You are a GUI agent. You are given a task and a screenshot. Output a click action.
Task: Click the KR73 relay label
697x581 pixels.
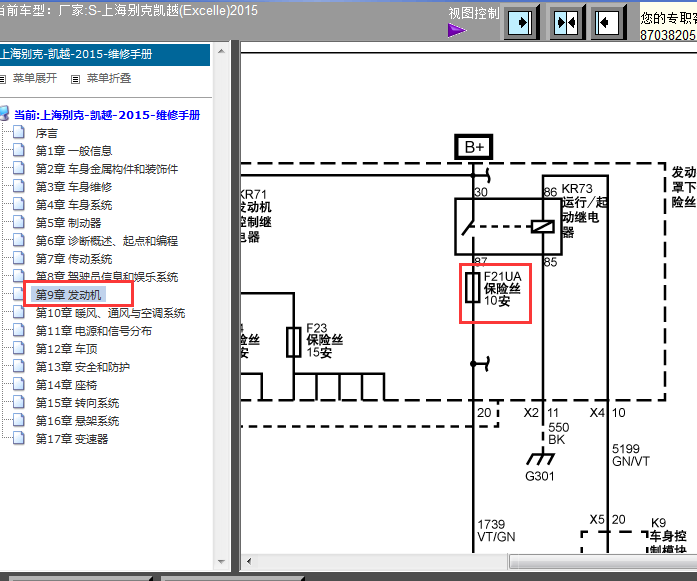[584, 210]
